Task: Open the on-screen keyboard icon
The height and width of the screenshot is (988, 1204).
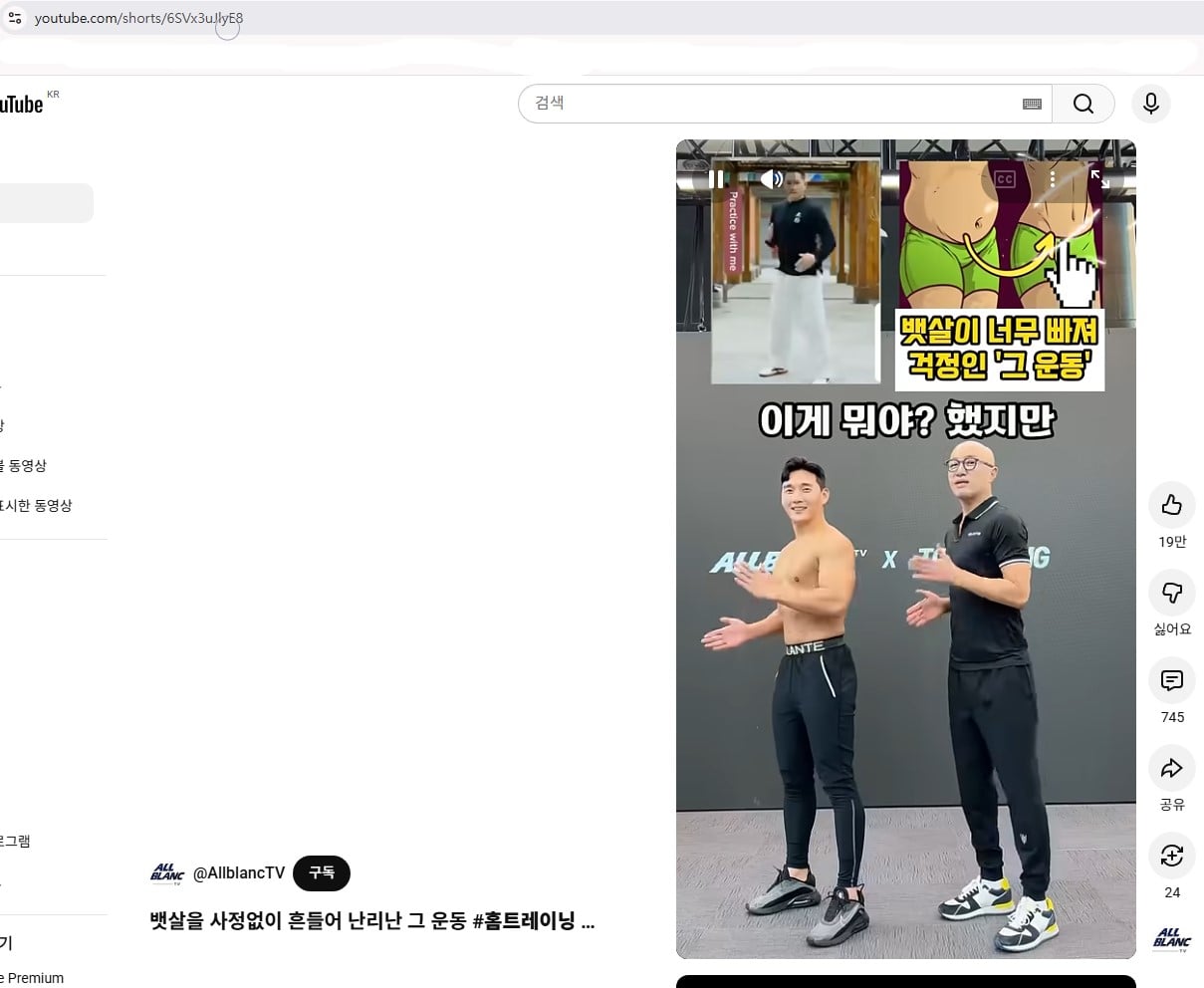Action: coord(1032,104)
